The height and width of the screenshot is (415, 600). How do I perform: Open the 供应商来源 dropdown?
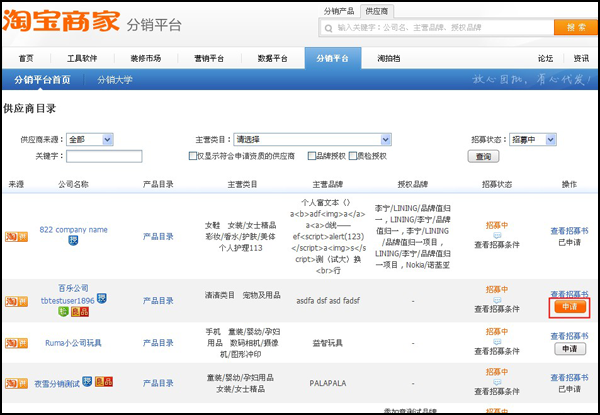click(90, 140)
